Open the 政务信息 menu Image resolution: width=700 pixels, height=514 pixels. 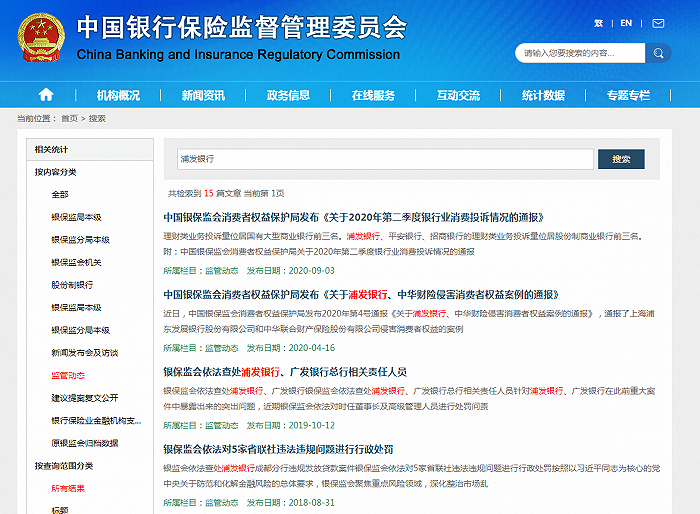[288, 95]
